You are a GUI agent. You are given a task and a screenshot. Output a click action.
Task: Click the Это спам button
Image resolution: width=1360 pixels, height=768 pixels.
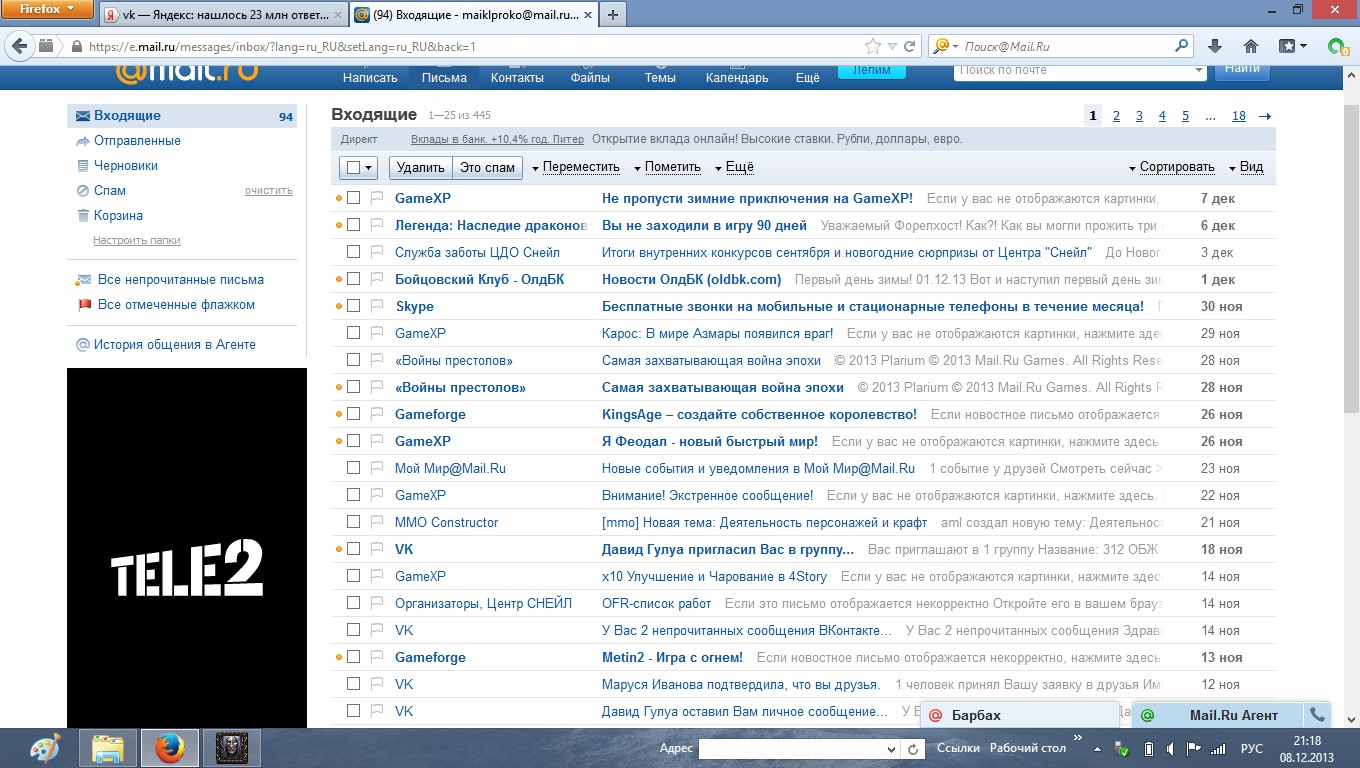487,168
